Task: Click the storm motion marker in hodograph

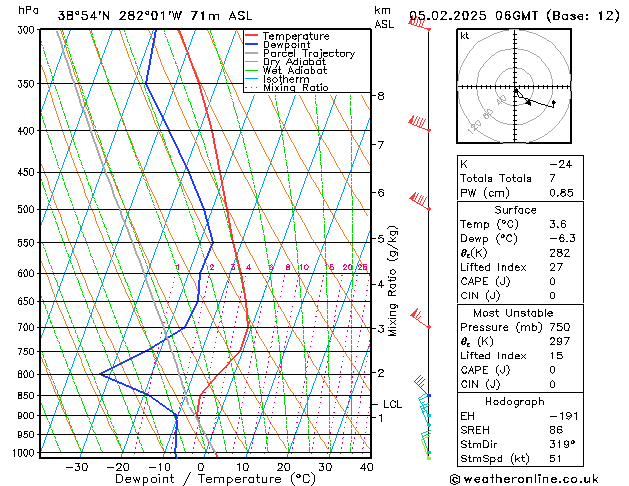Action: tap(553, 102)
